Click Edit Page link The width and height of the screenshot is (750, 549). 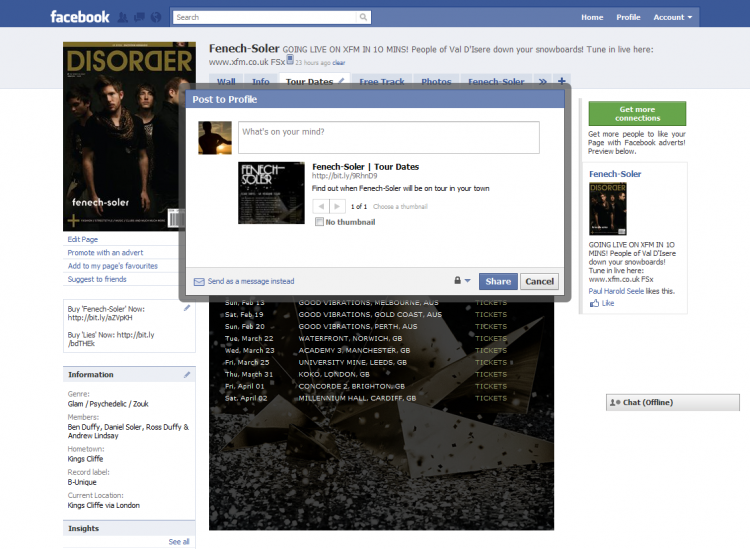[83, 239]
